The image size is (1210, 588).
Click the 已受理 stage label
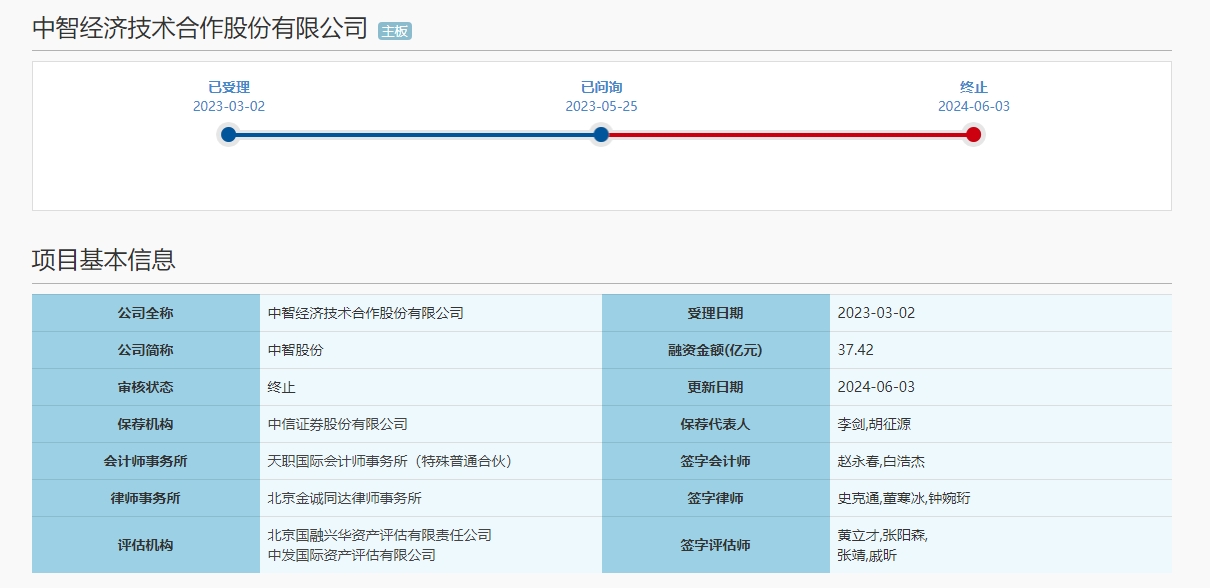pyautogui.click(x=229, y=87)
